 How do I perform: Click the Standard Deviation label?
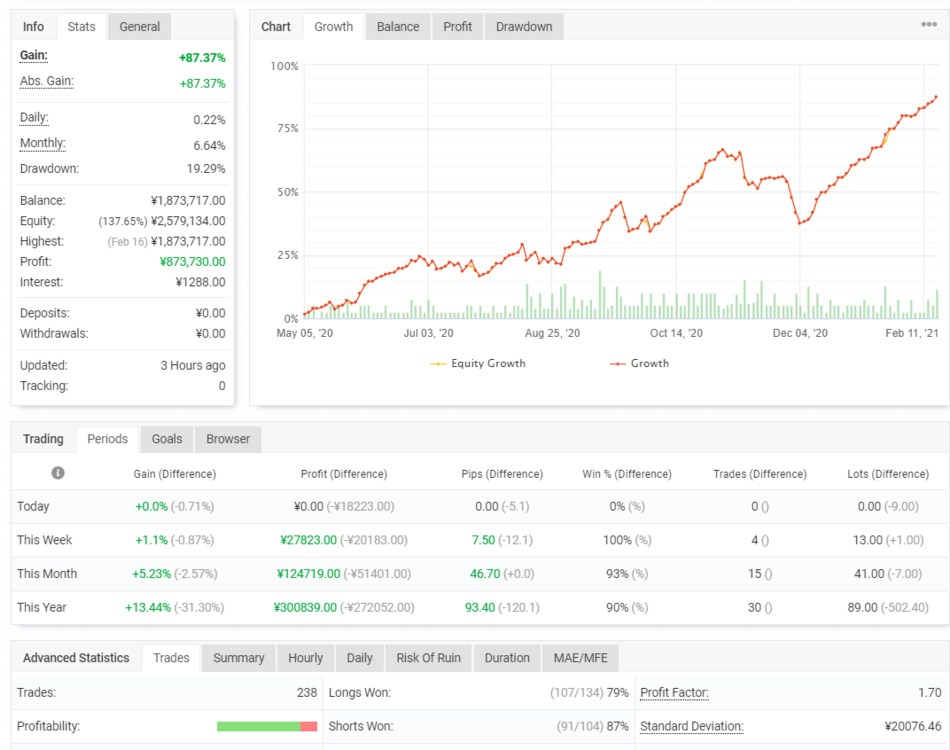point(691,726)
